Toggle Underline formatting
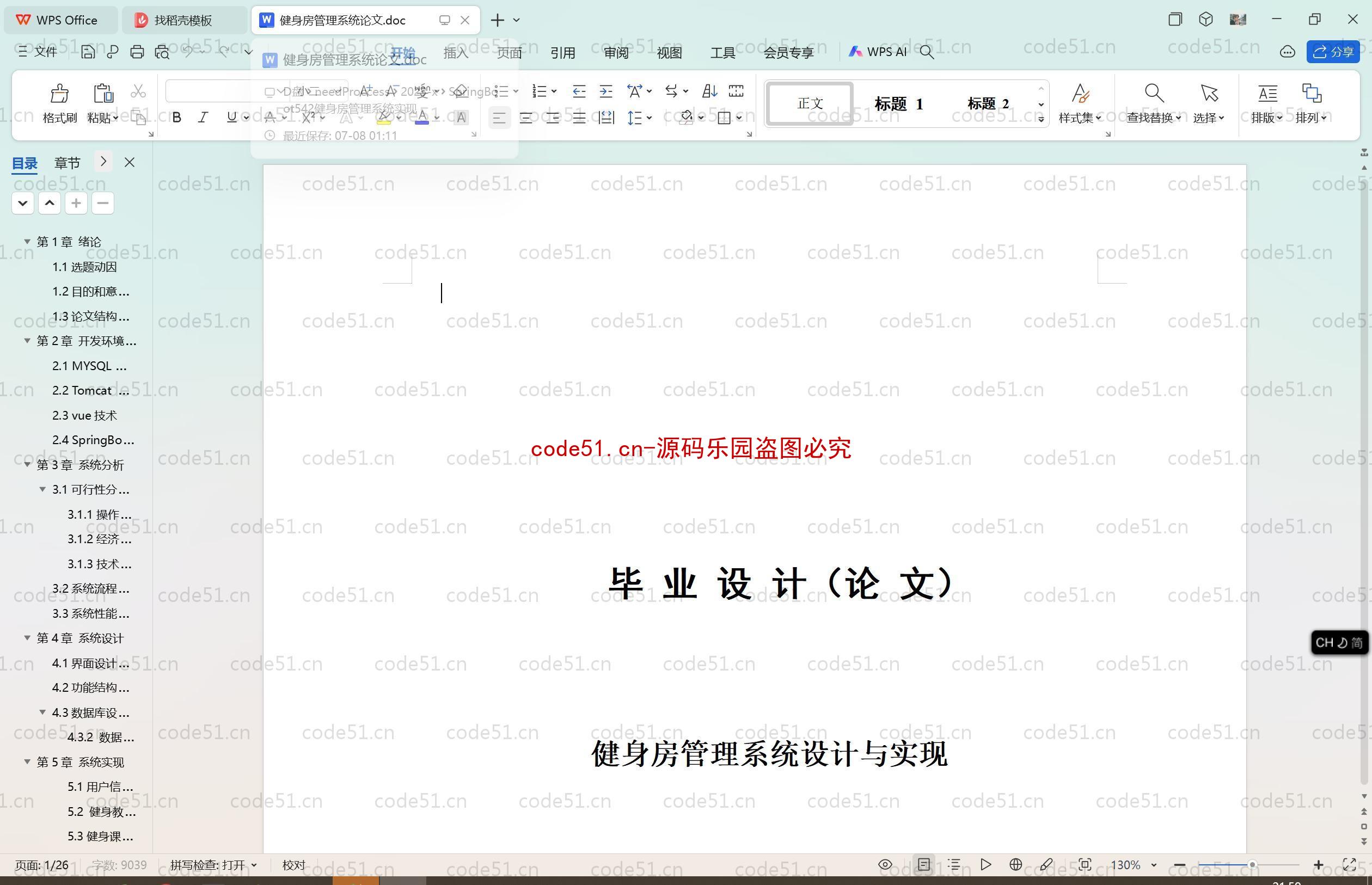Viewport: 1372px width, 885px height. [231, 118]
